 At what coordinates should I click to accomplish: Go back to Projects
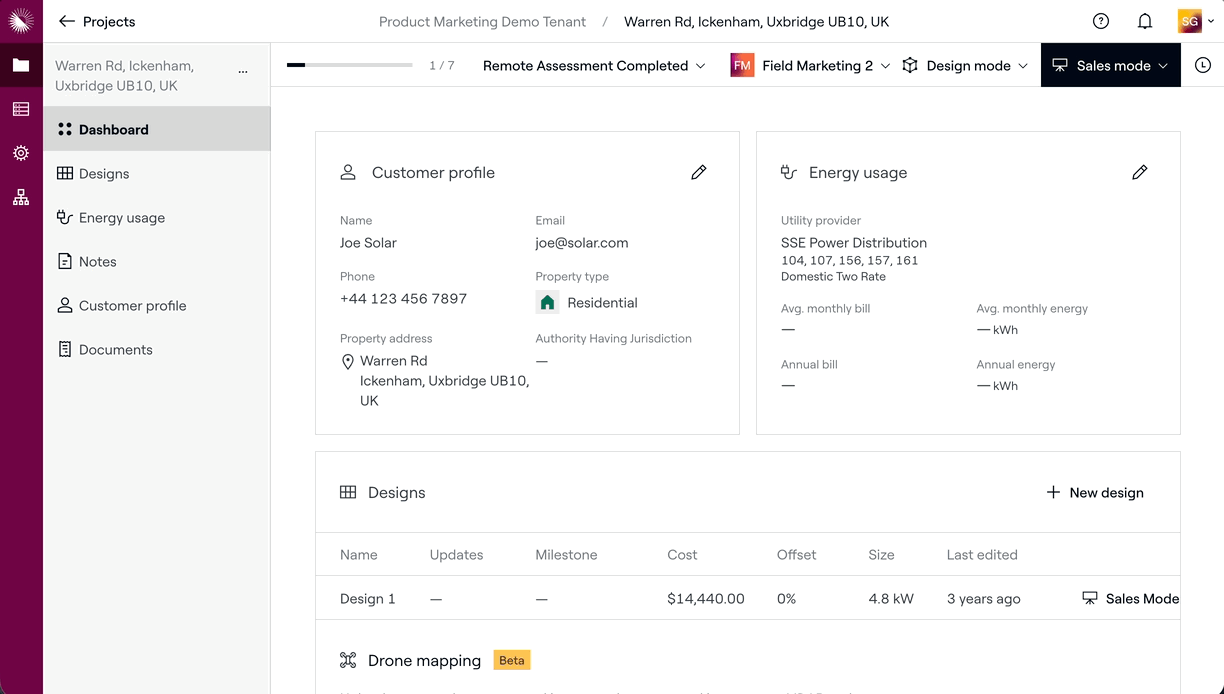click(97, 21)
